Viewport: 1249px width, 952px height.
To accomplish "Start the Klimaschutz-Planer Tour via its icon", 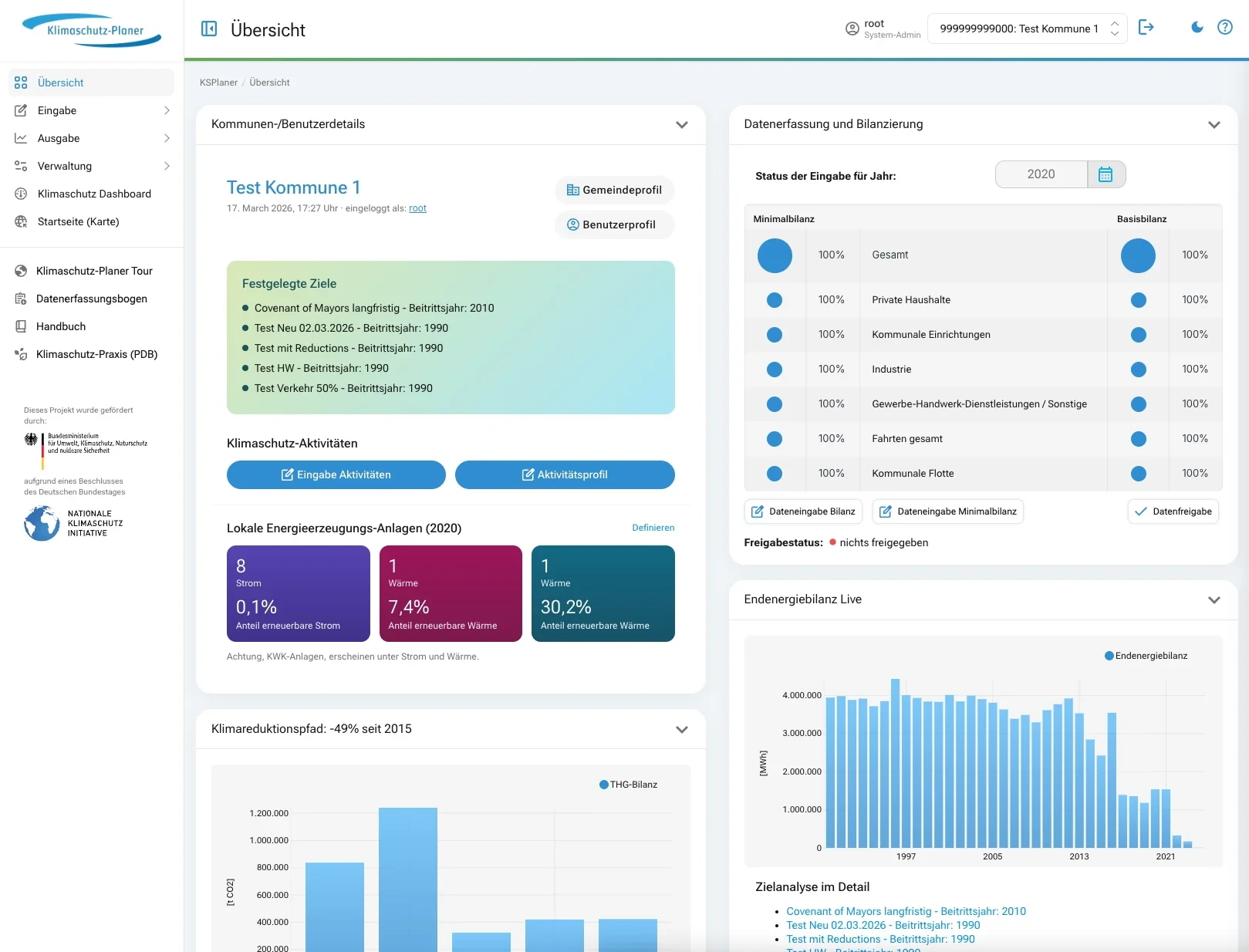I will 21,271.
